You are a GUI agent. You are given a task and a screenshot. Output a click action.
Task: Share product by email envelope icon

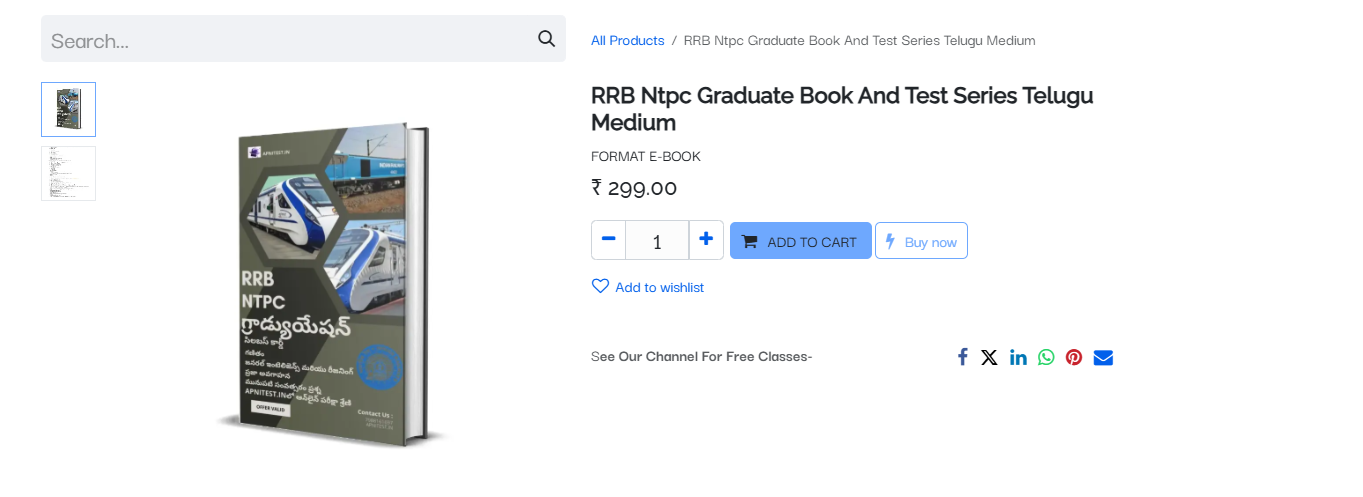tap(1103, 357)
